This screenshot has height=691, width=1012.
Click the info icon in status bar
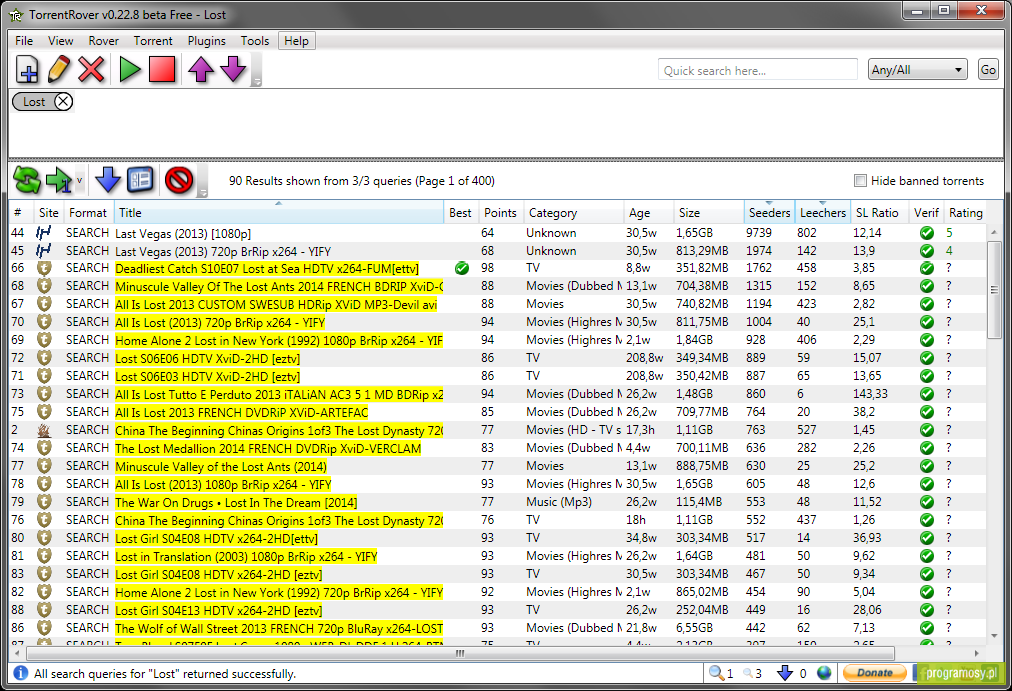tap(20, 673)
